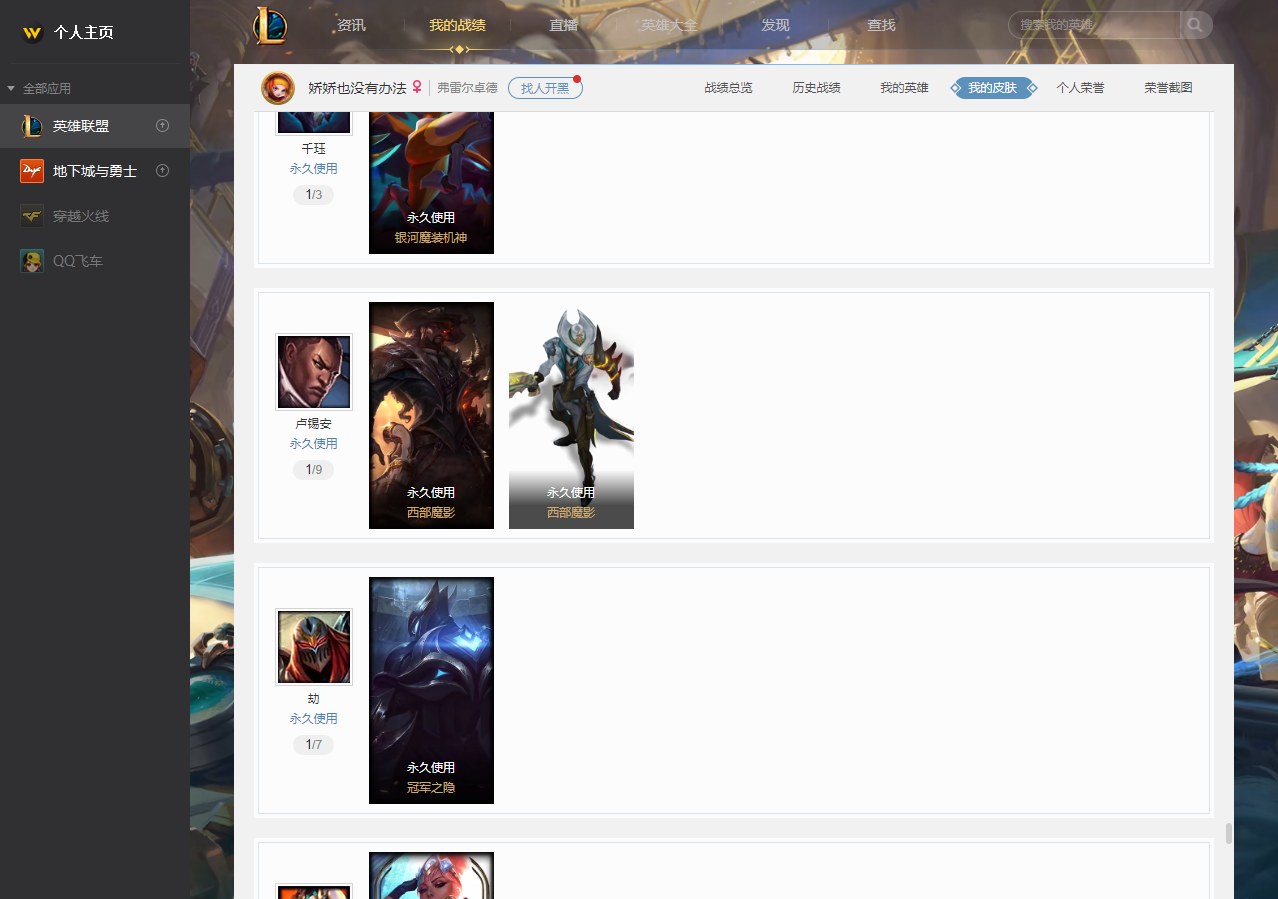Click 永久使用 link under 卢锡安
Screen dimensions: 1278x899
click(x=314, y=444)
